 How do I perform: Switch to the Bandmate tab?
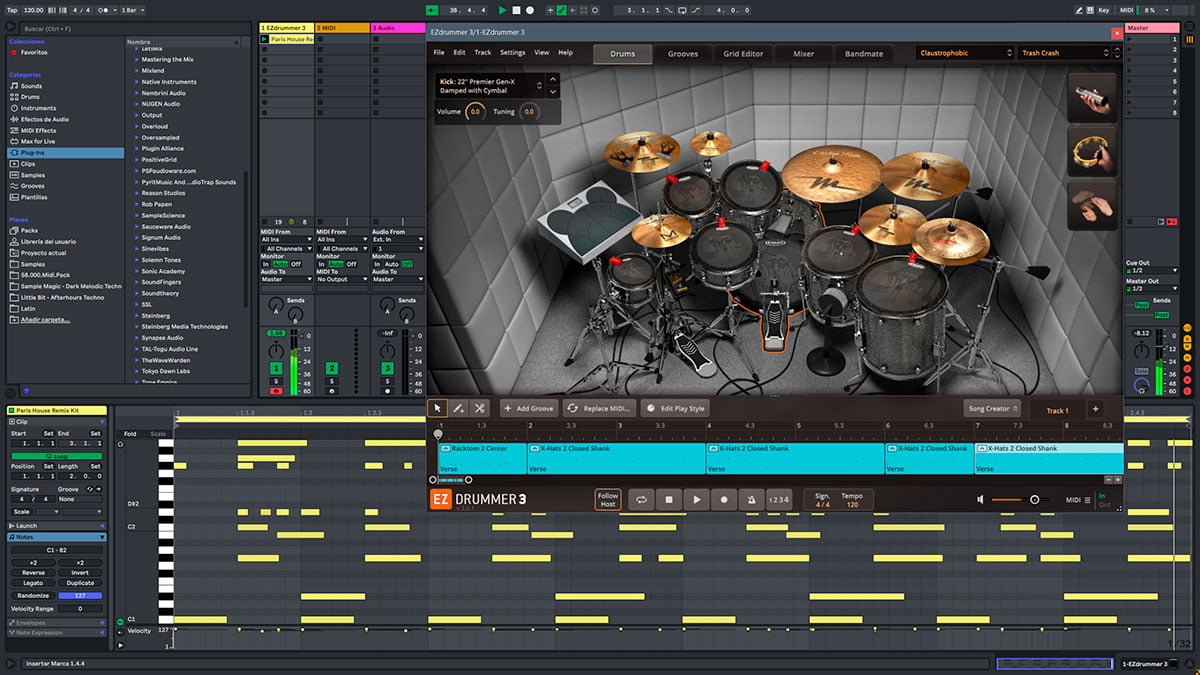[864, 54]
